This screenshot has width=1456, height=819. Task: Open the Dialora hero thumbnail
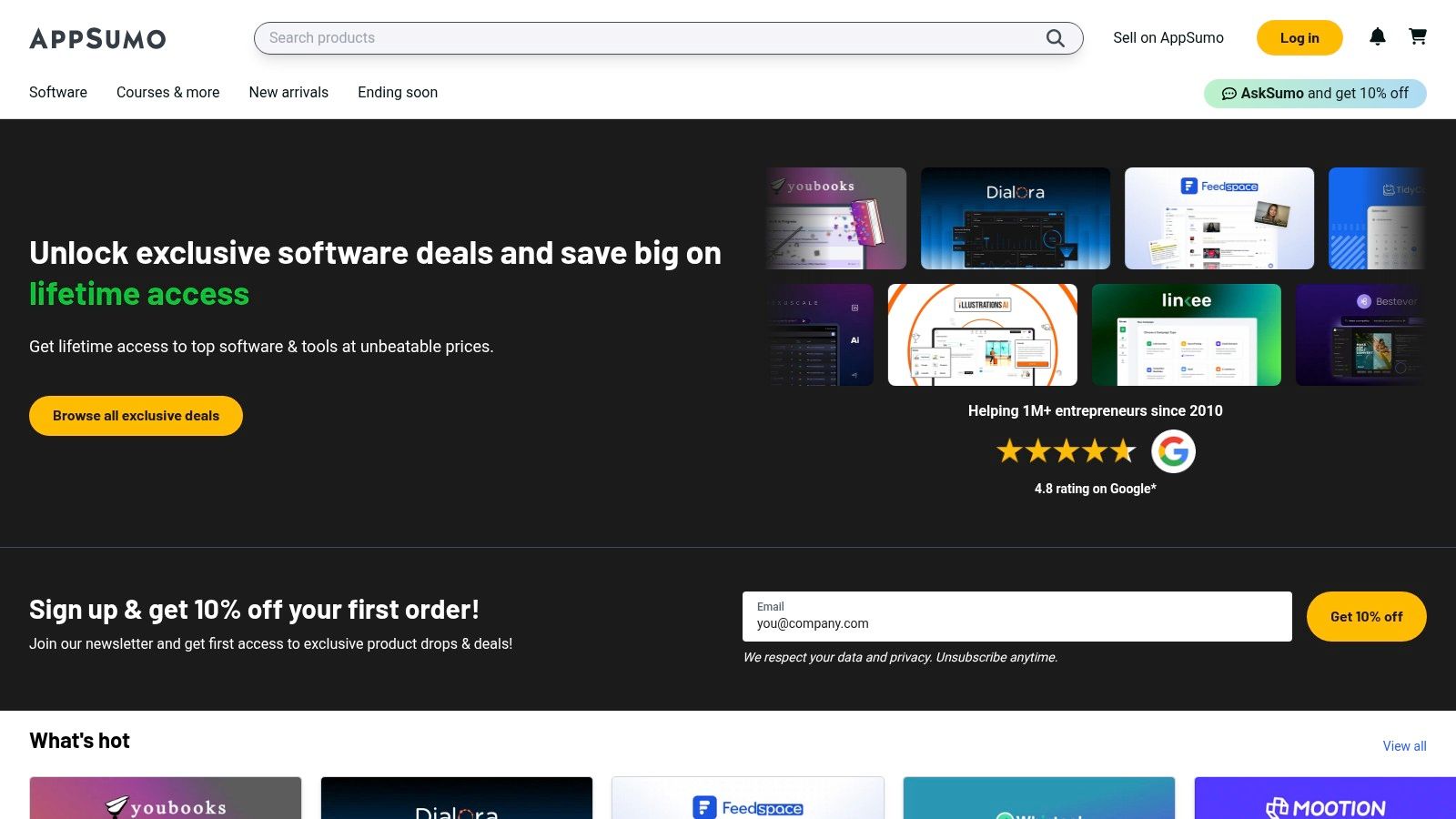tap(1016, 218)
